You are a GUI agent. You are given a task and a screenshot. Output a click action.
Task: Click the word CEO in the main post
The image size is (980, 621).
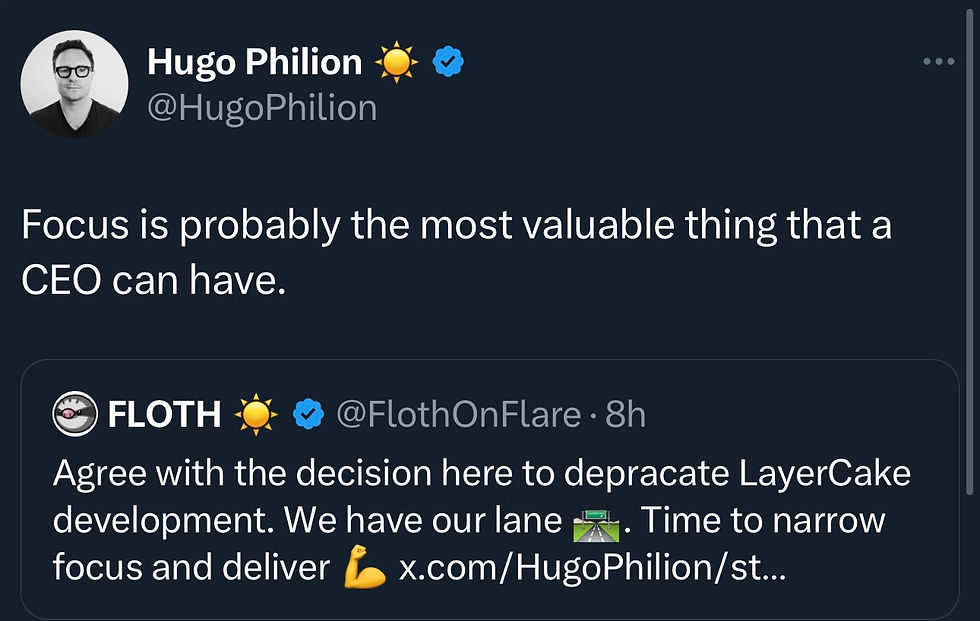point(60,281)
